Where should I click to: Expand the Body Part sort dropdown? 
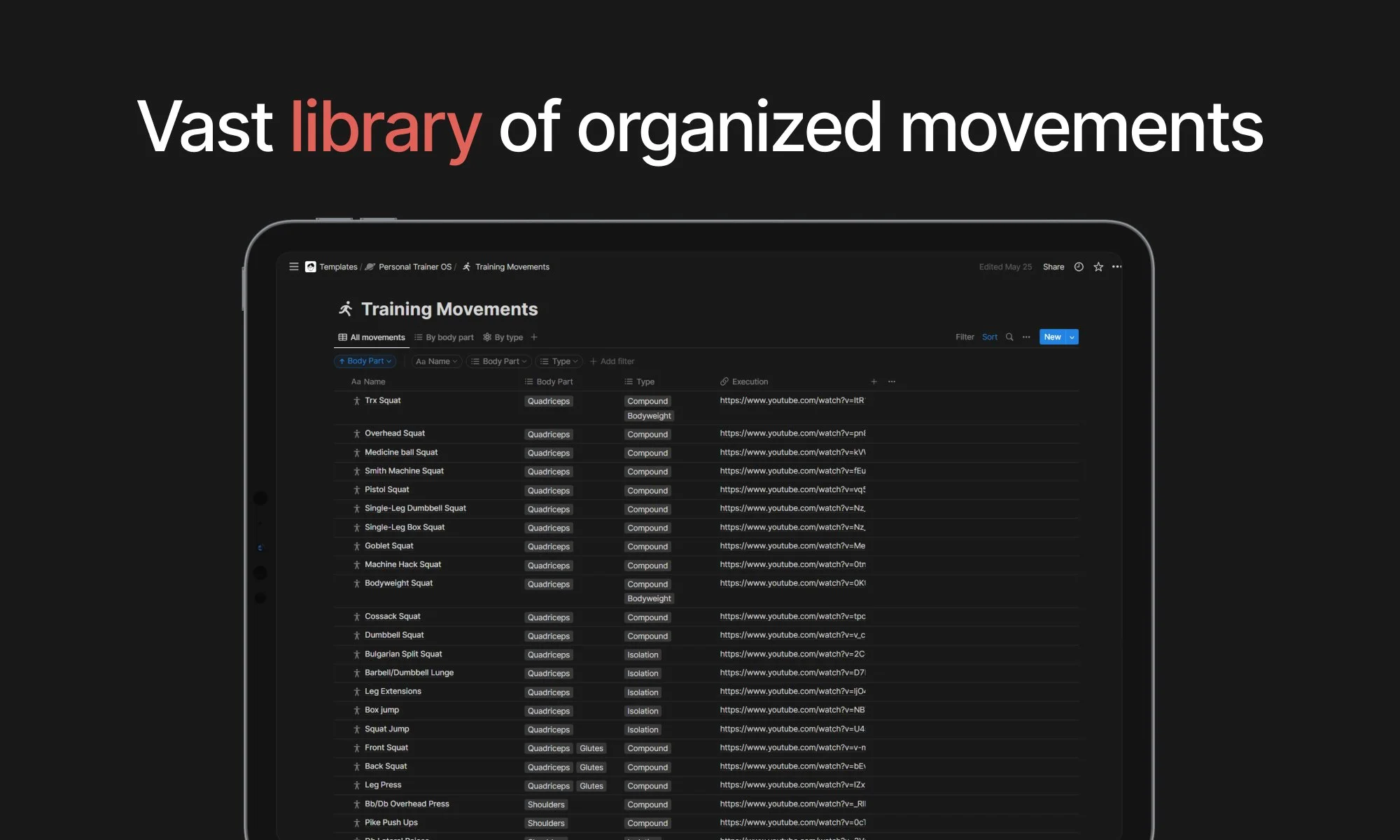(365, 361)
